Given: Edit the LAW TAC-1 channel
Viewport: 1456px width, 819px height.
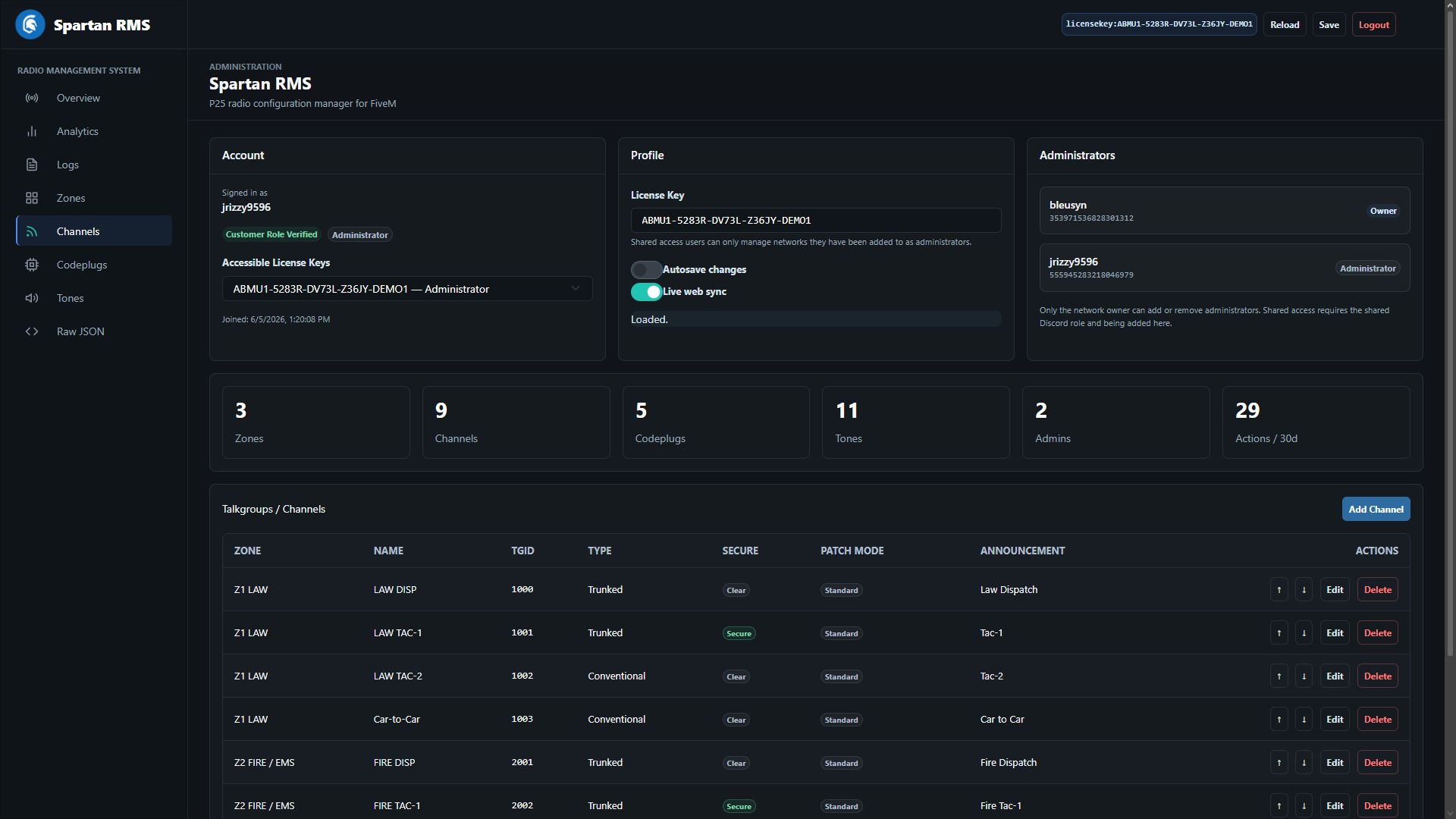Looking at the screenshot, I should pos(1335,633).
